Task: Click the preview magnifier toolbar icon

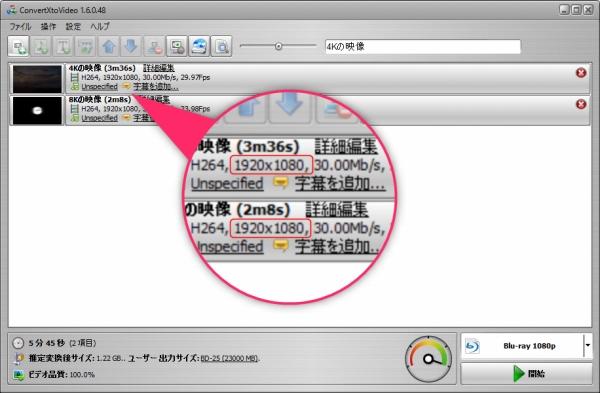Action: coord(222,47)
